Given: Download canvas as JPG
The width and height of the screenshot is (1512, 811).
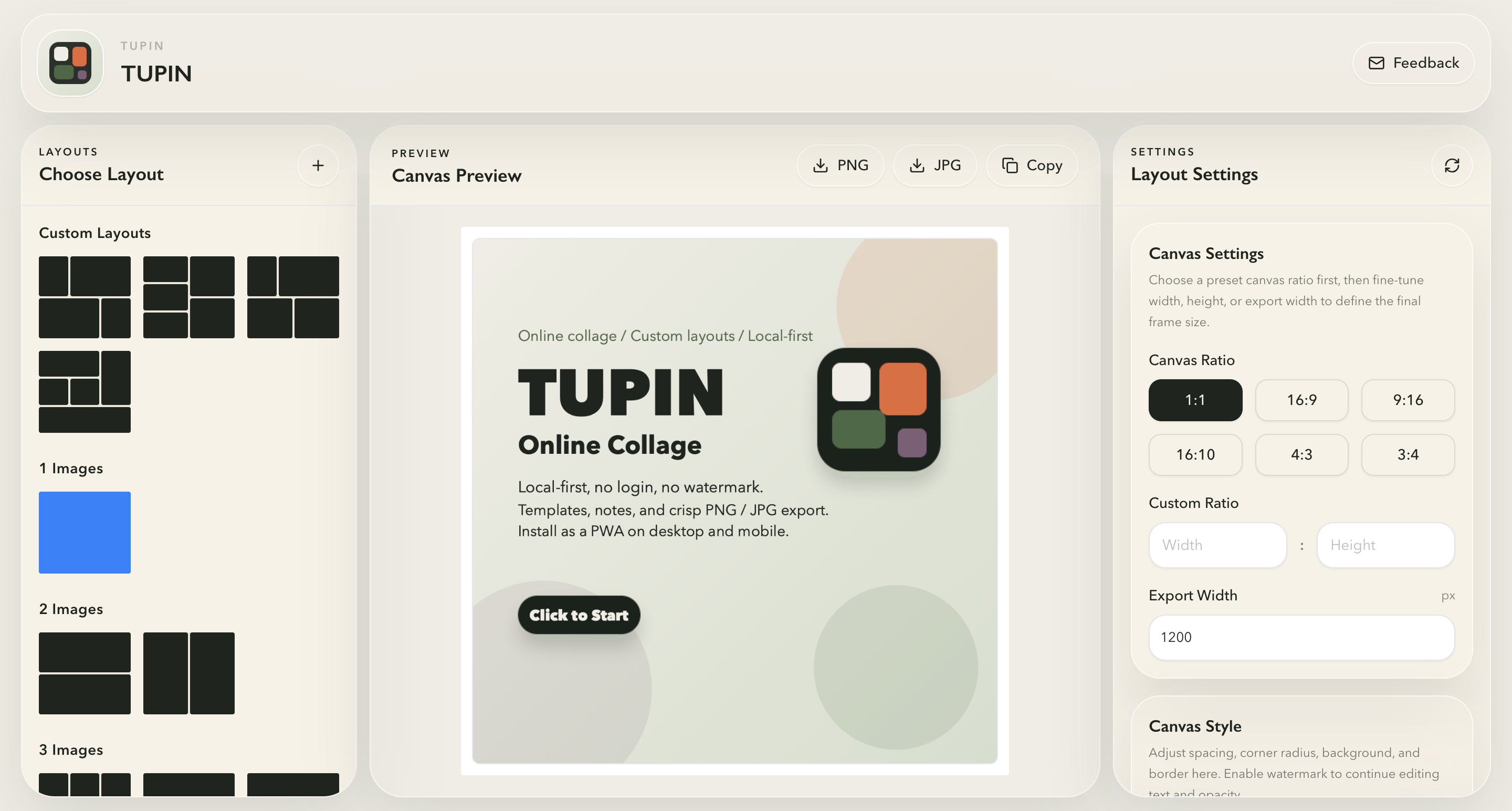Looking at the screenshot, I should (935, 165).
